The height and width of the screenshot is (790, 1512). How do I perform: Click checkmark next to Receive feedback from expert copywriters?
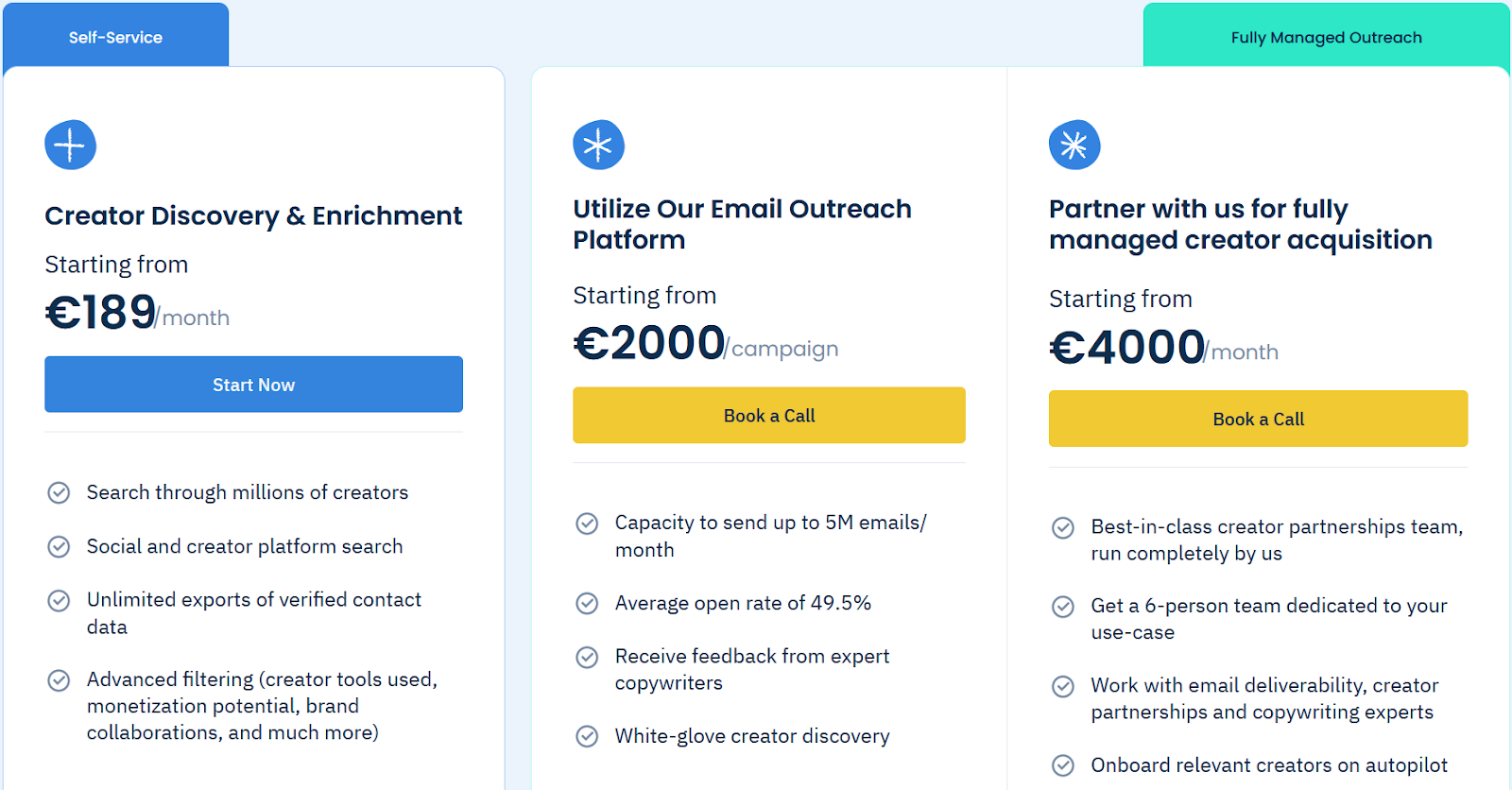click(587, 656)
